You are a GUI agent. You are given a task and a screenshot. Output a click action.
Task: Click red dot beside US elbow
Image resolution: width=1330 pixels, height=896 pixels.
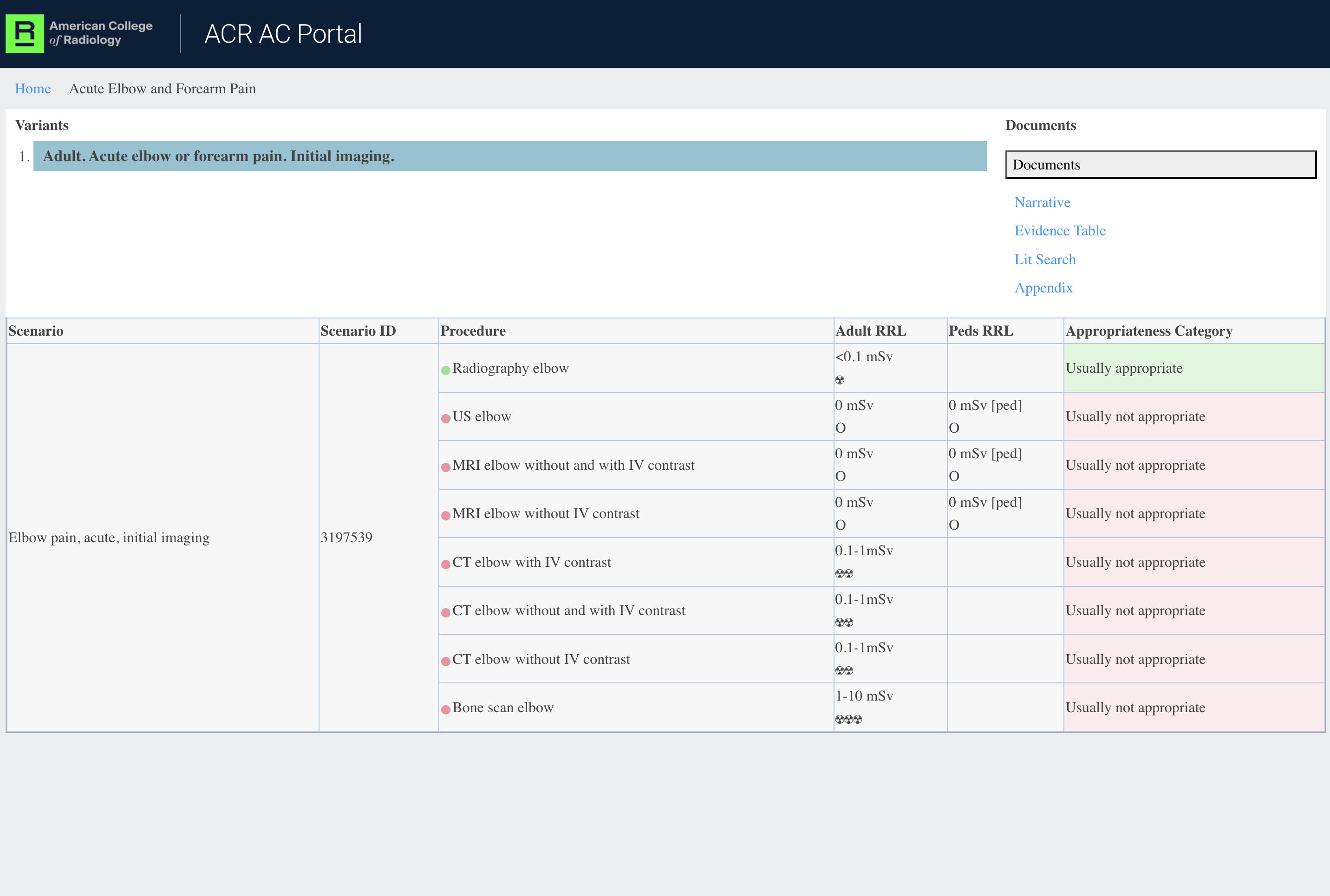click(446, 419)
